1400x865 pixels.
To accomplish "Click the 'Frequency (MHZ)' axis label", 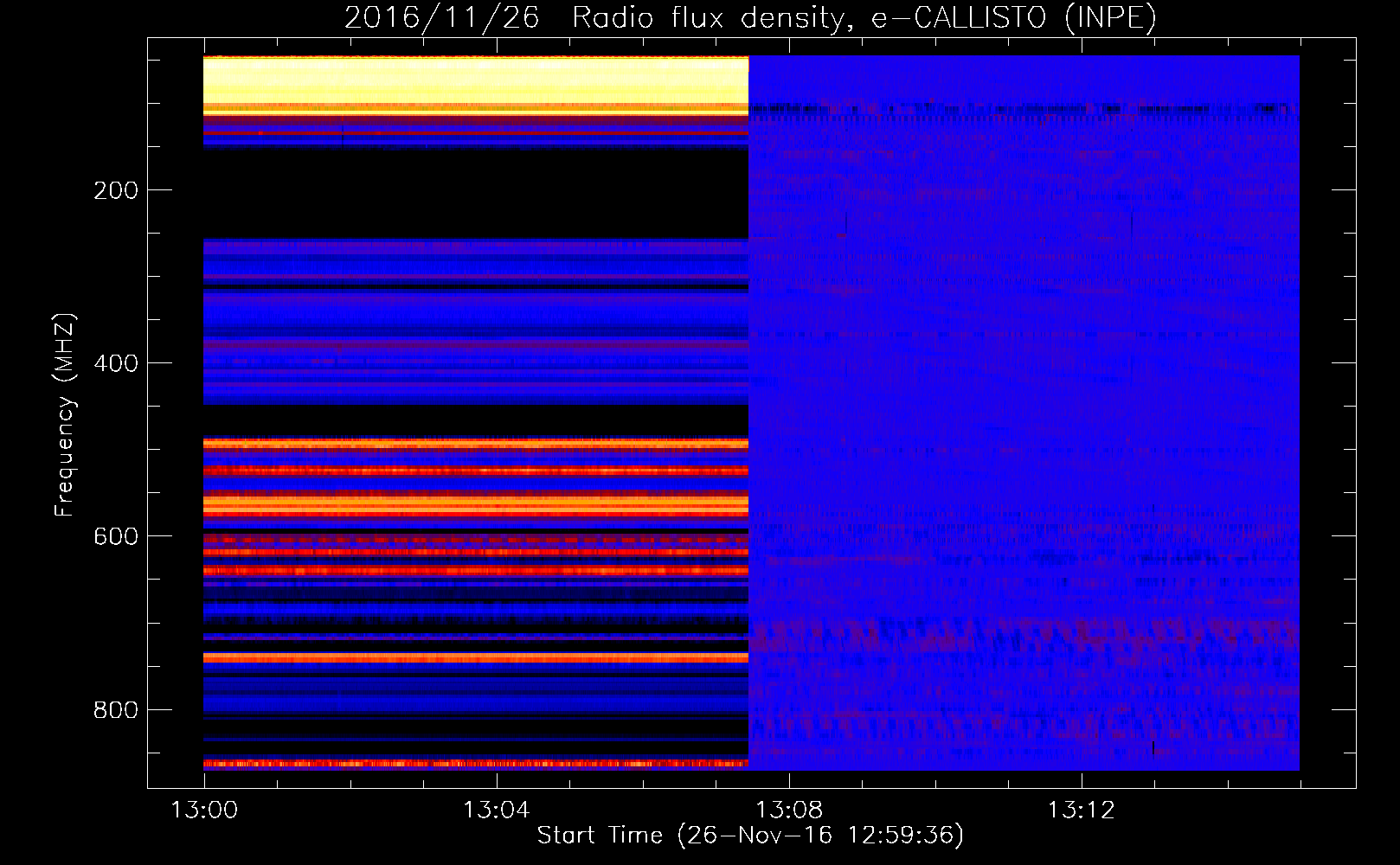I will (64, 415).
